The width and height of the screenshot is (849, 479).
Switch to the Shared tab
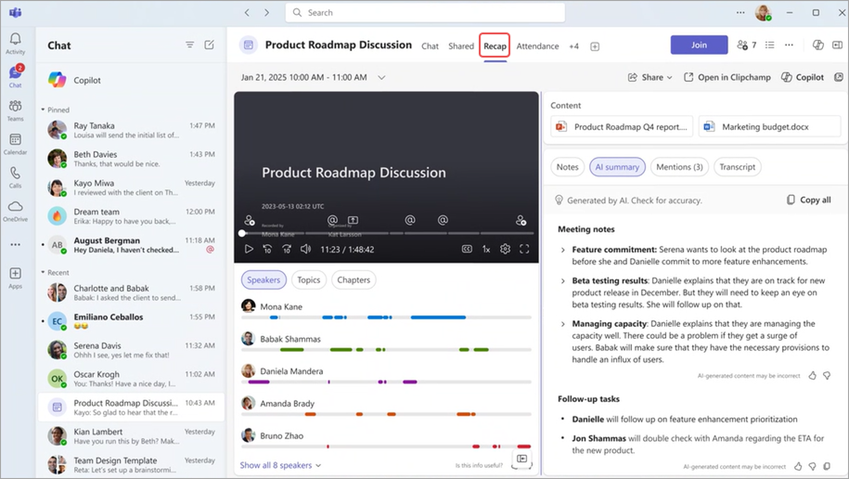coord(461,47)
